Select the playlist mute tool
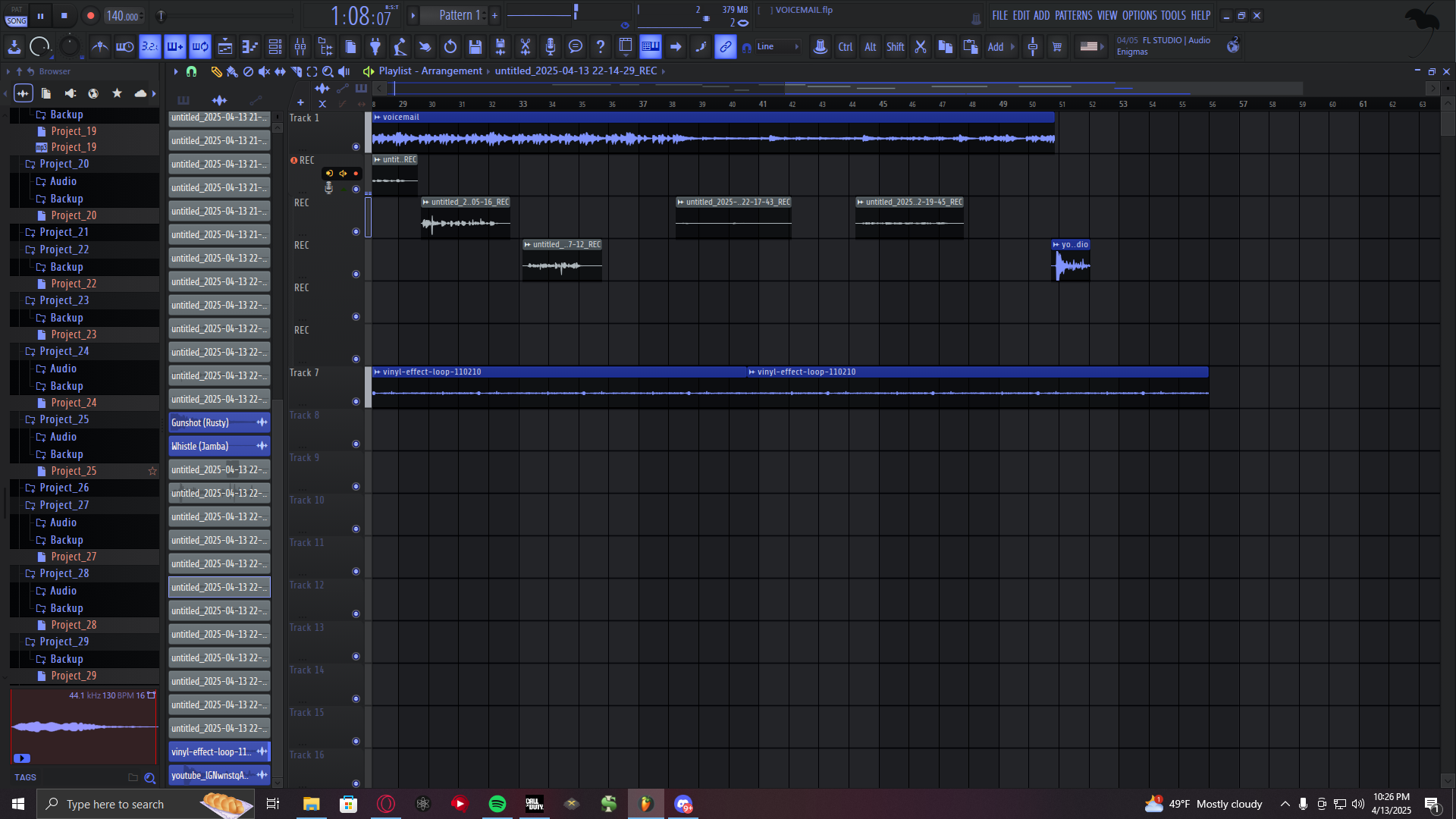This screenshot has width=1456, height=819. (264, 71)
